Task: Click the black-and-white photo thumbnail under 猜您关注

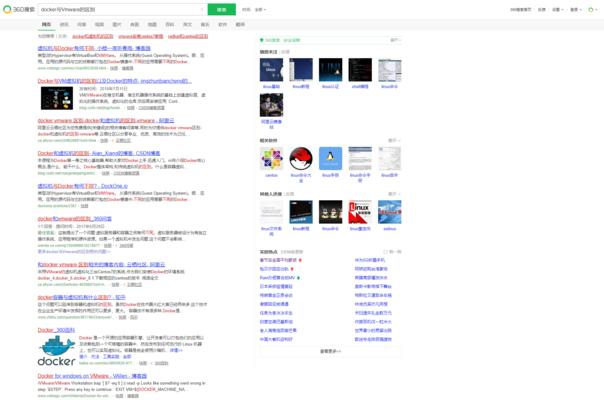Action: [x=272, y=105]
